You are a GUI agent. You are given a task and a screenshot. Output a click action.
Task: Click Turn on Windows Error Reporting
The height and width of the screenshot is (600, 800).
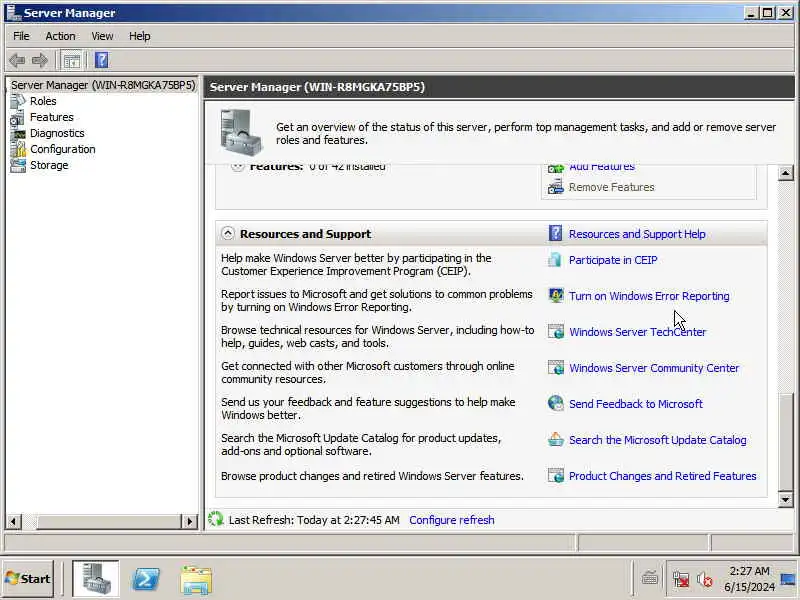tap(649, 296)
